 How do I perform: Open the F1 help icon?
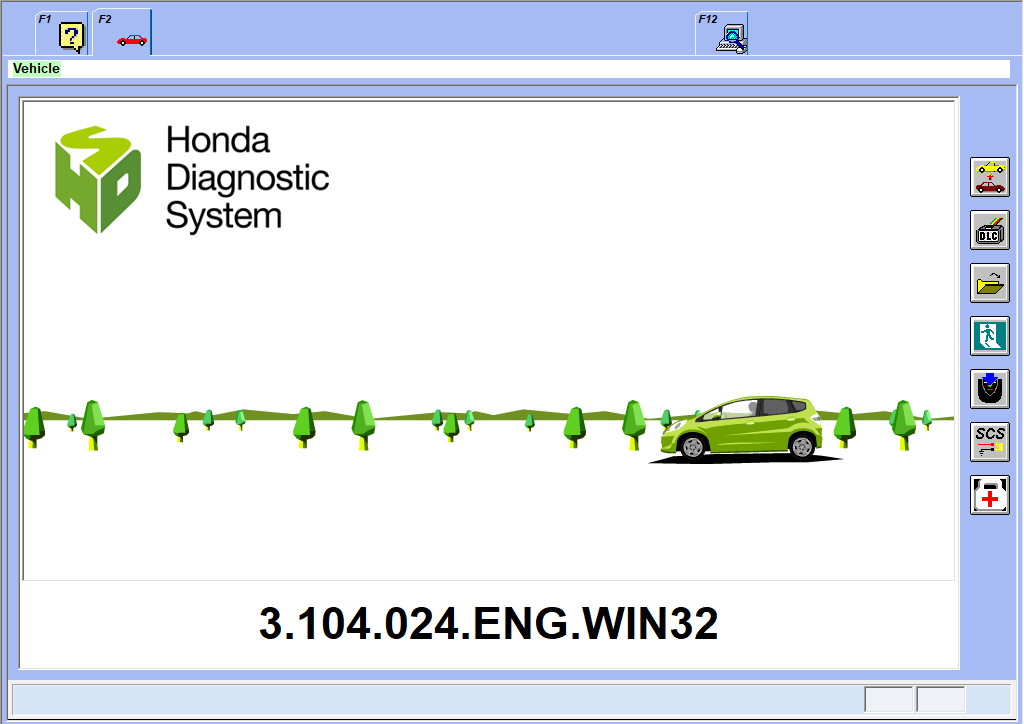coord(62,33)
